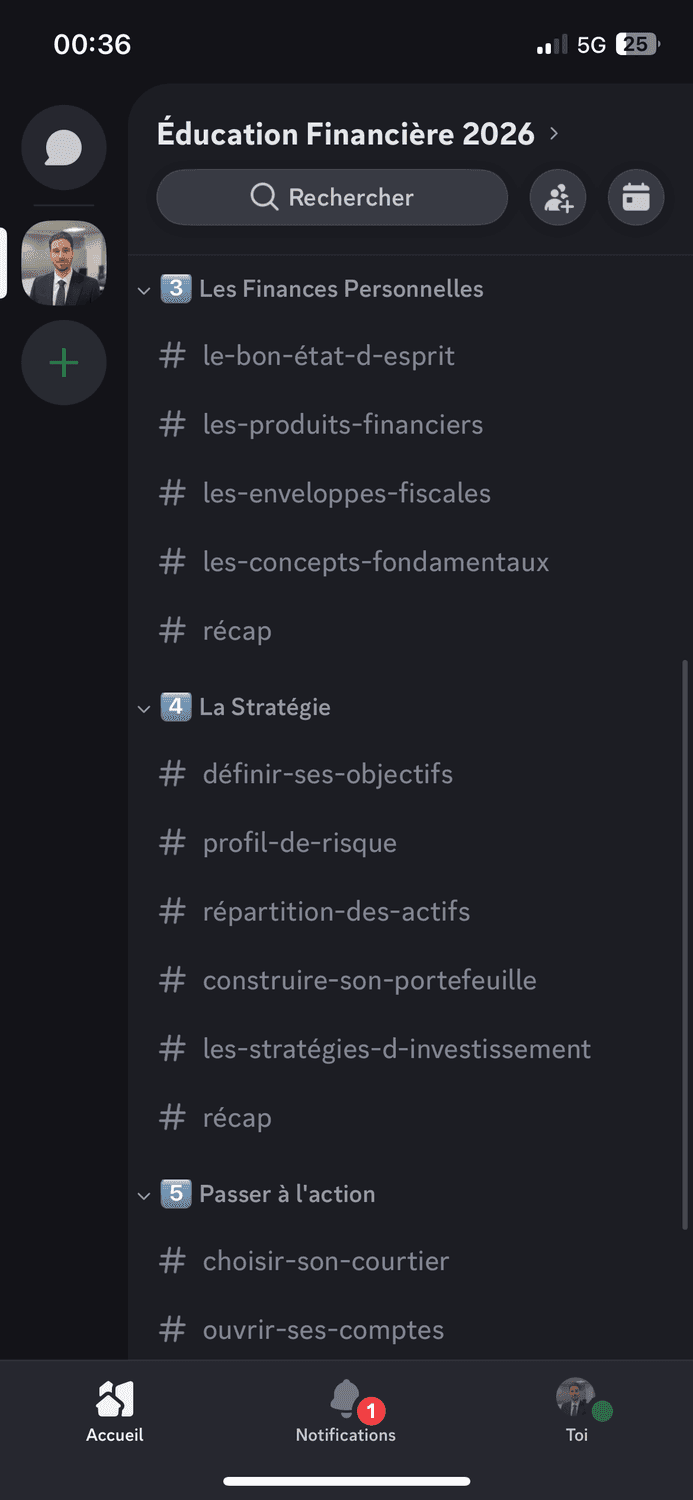
Task: Open the construire-son-portefeuille channel
Action: pos(369,981)
